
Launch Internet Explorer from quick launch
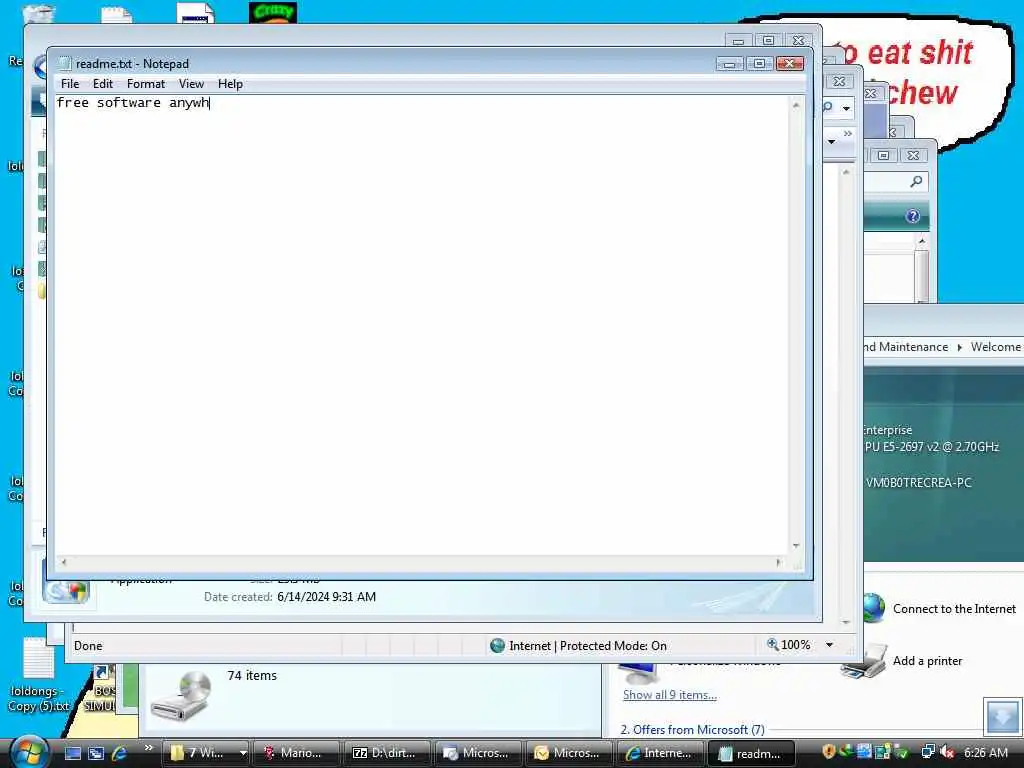tap(120, 753)
